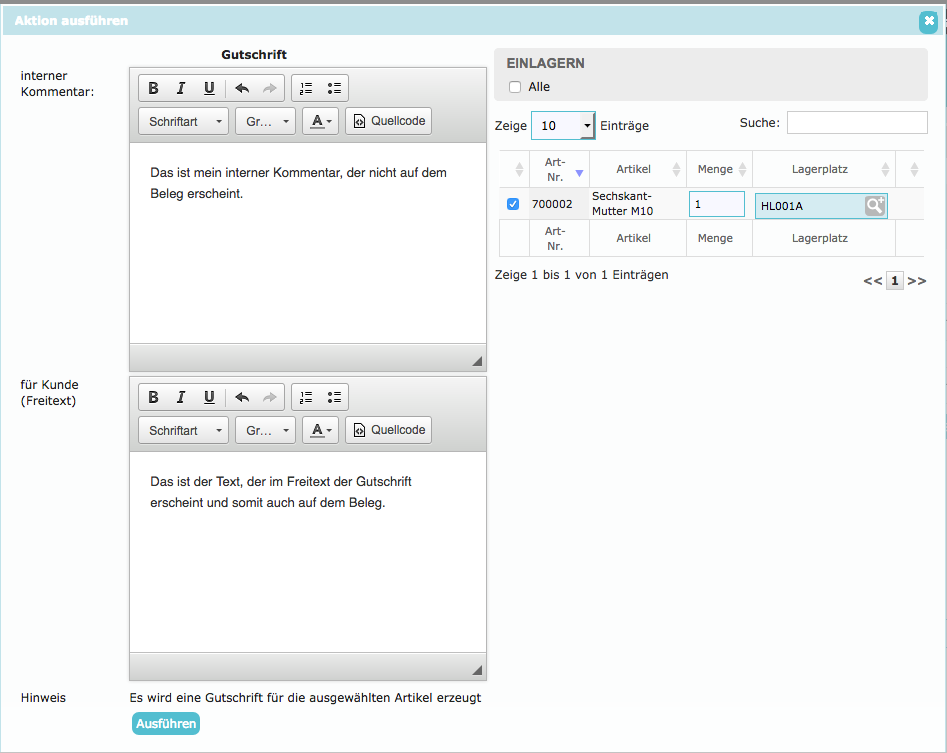Insert numbered list in internal comment editor

point(306,88)
